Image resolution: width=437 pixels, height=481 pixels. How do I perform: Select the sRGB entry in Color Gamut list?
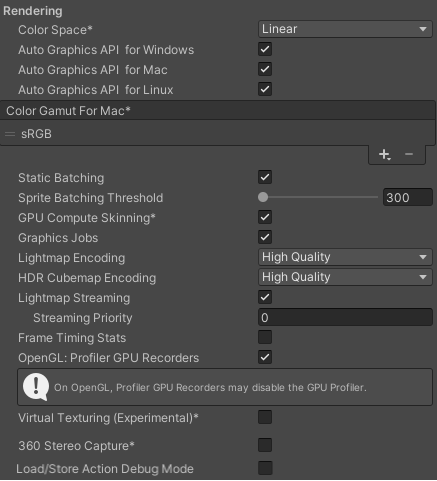[x=217, y=134]
